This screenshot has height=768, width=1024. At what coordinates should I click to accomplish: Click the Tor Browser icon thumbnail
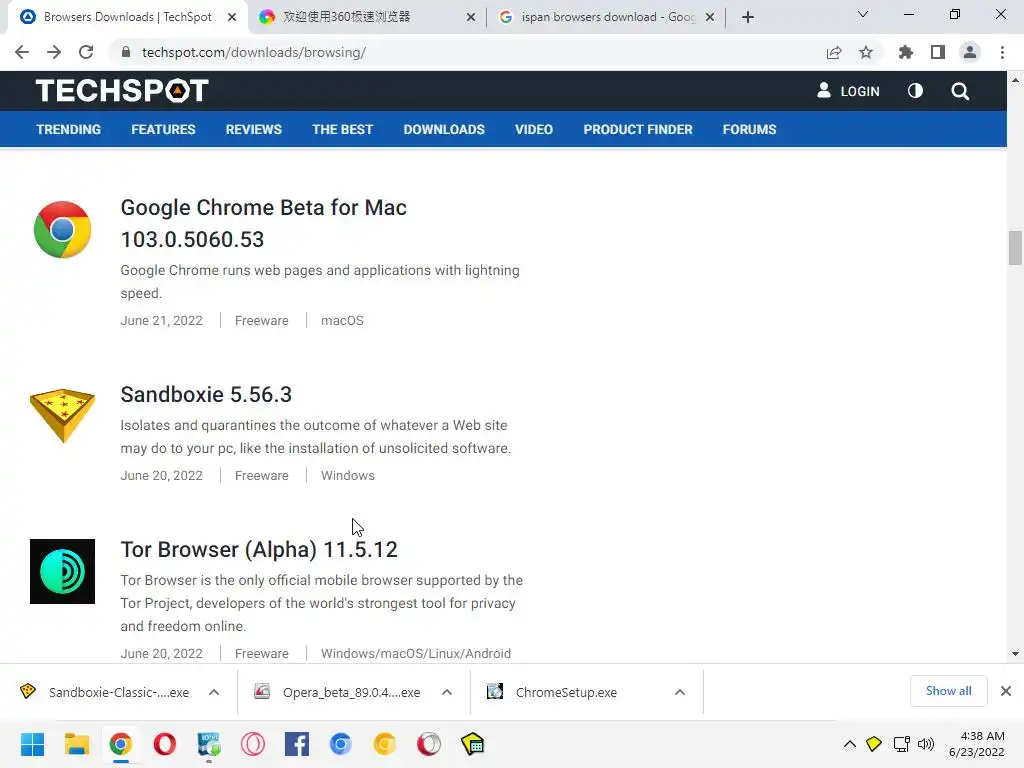click(x=62, y=571)
